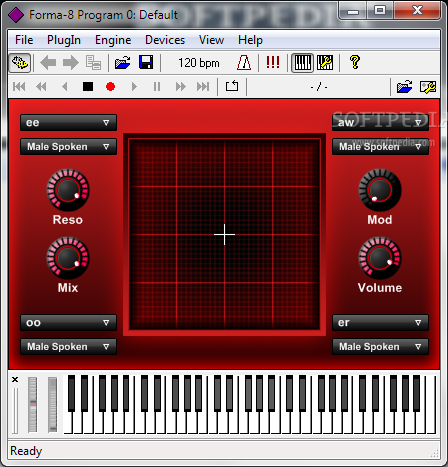Click the 'Ready' status bar text
The image size is (448, 467).
coord(26,451)
